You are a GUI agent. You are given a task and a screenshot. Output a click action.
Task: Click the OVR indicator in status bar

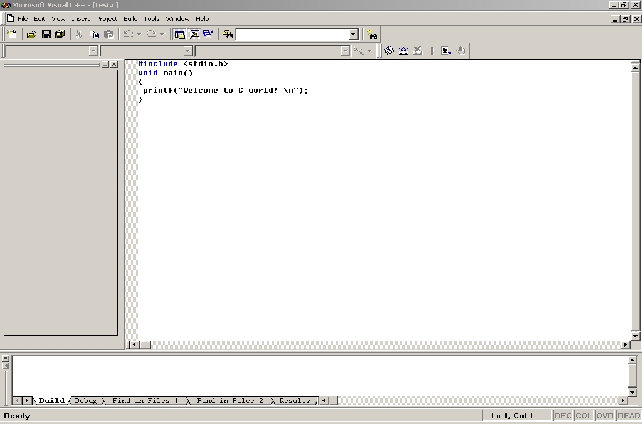(x=604, y=416)
